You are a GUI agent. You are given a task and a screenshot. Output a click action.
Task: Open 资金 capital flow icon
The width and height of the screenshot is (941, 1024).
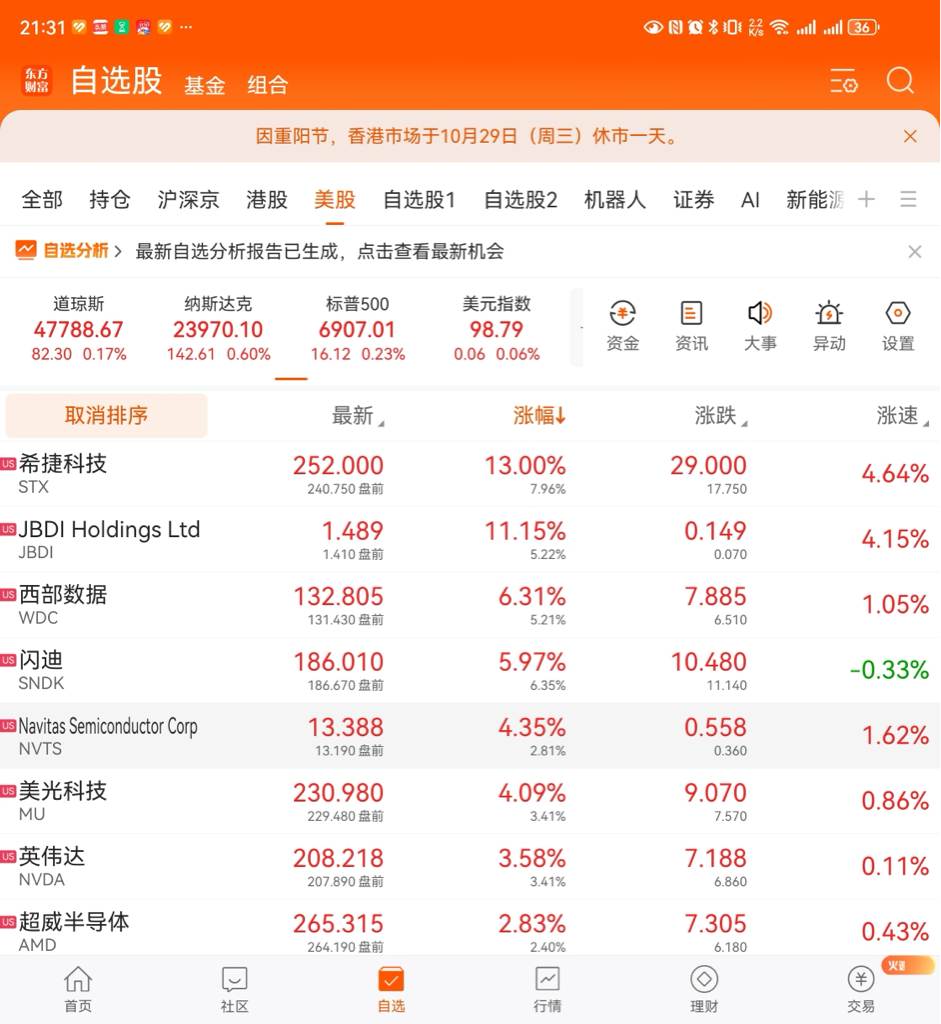pos(622,327)
